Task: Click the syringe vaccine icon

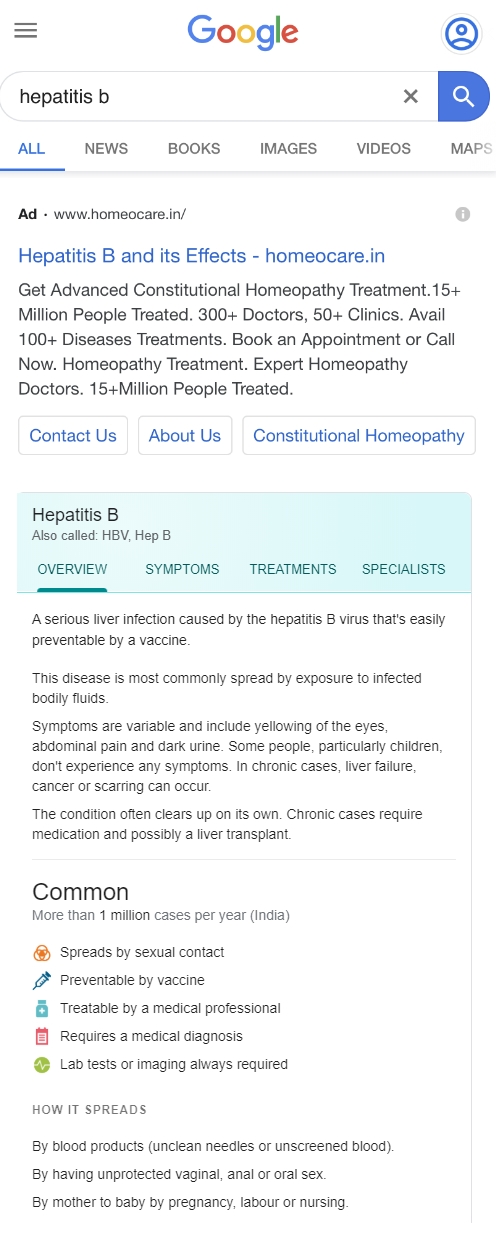Action: coord(41,981)
